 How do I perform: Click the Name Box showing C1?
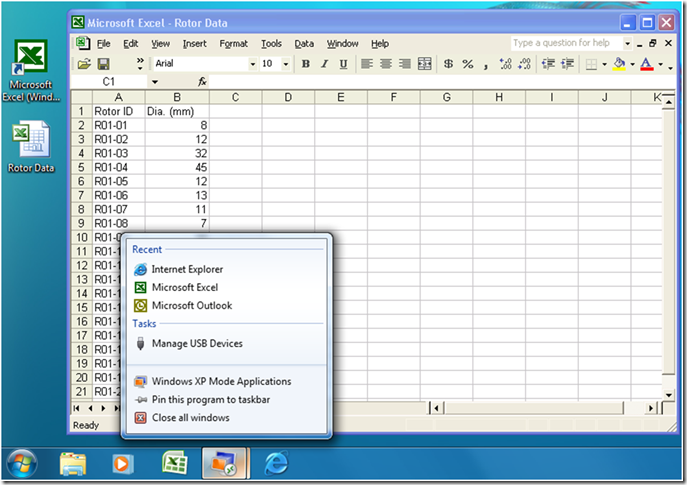[x=110, y=81]
